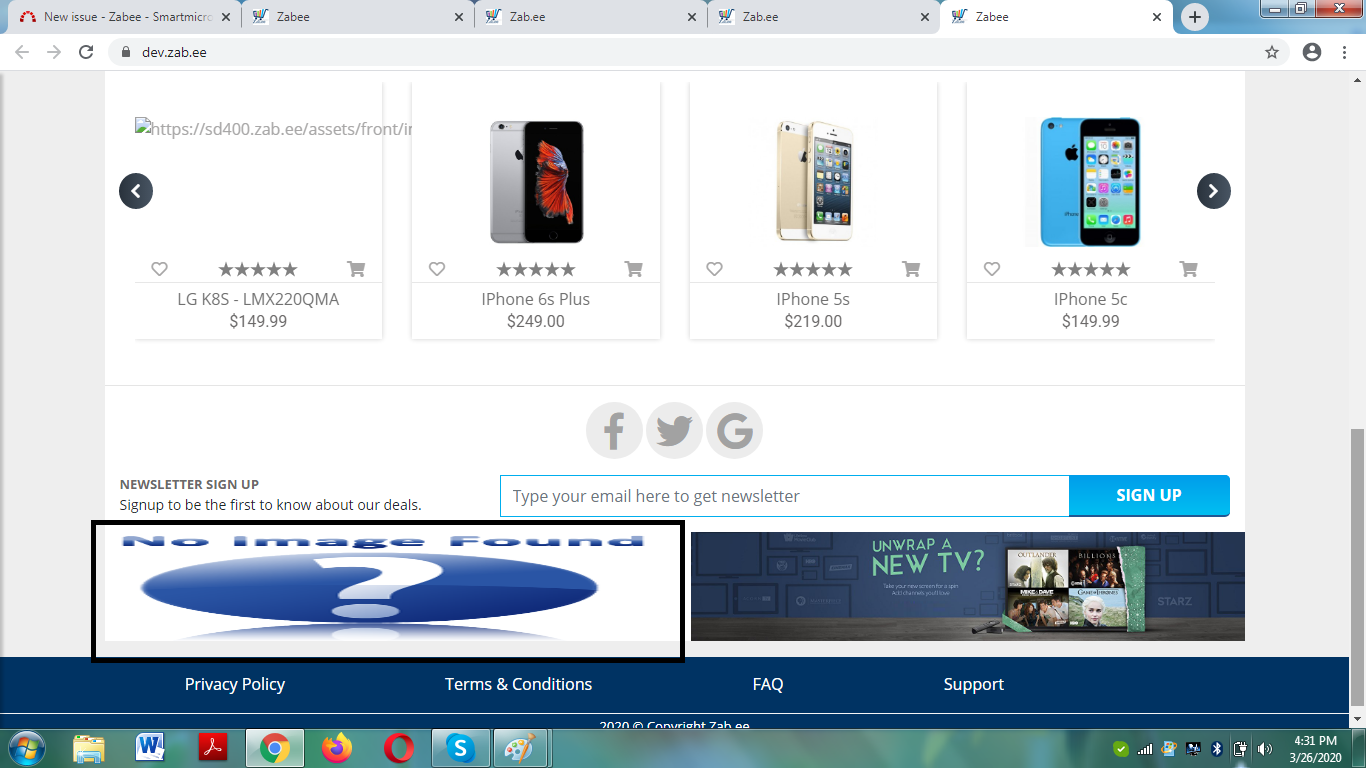Close the New issue tab

point(228,17)
